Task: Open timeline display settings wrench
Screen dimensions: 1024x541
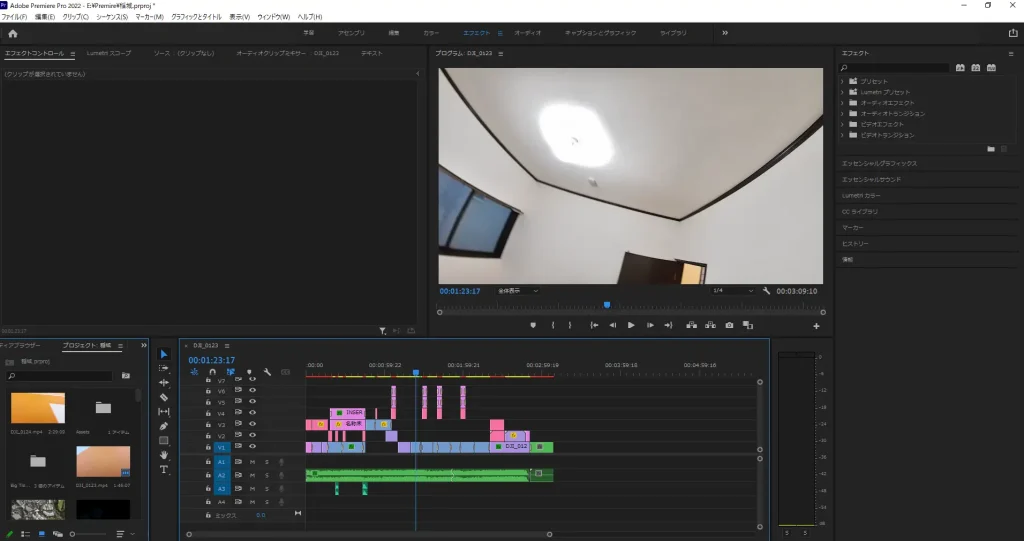Action: point(266,372)
